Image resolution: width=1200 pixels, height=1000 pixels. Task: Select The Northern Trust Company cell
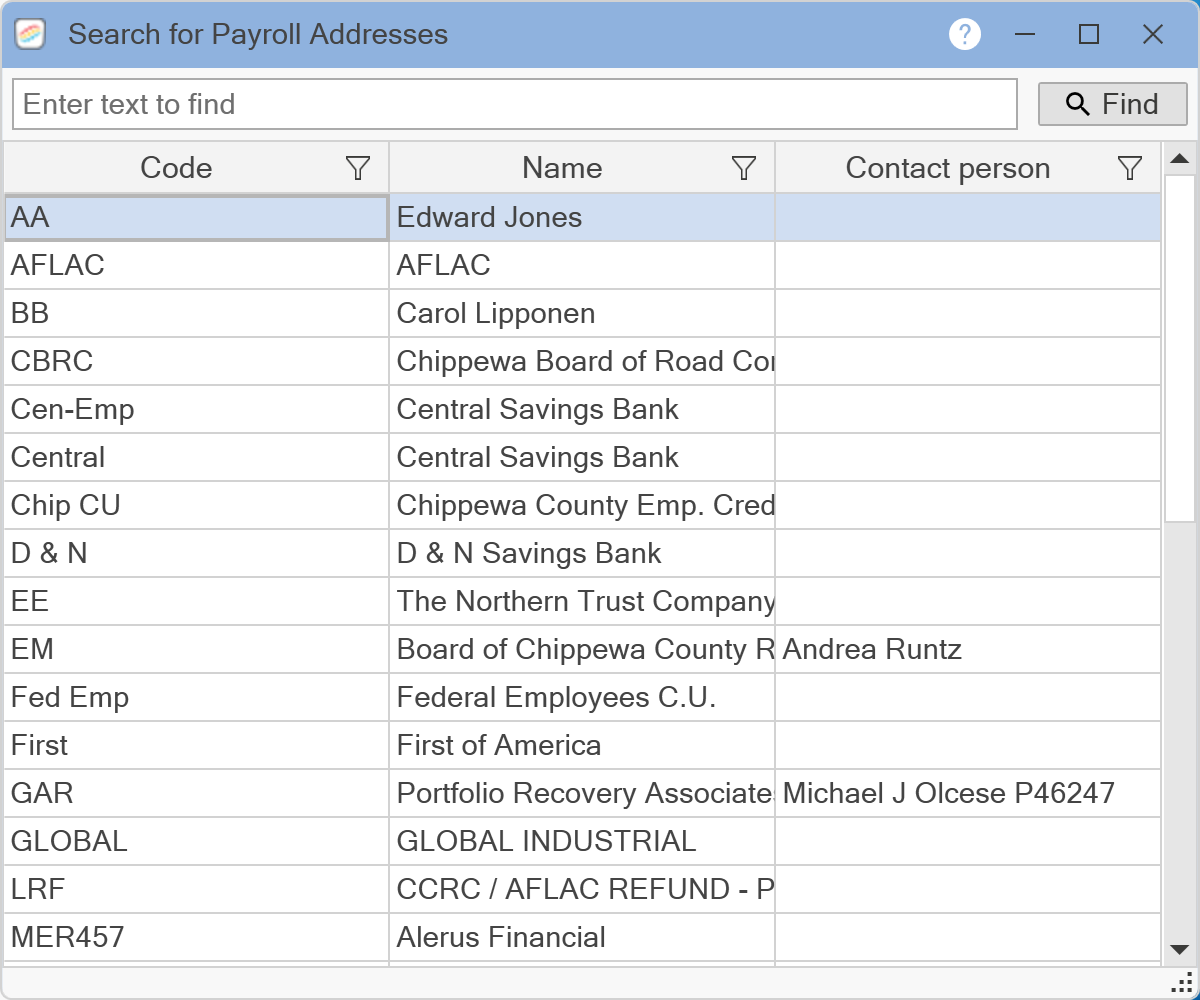tap(582, 602)
